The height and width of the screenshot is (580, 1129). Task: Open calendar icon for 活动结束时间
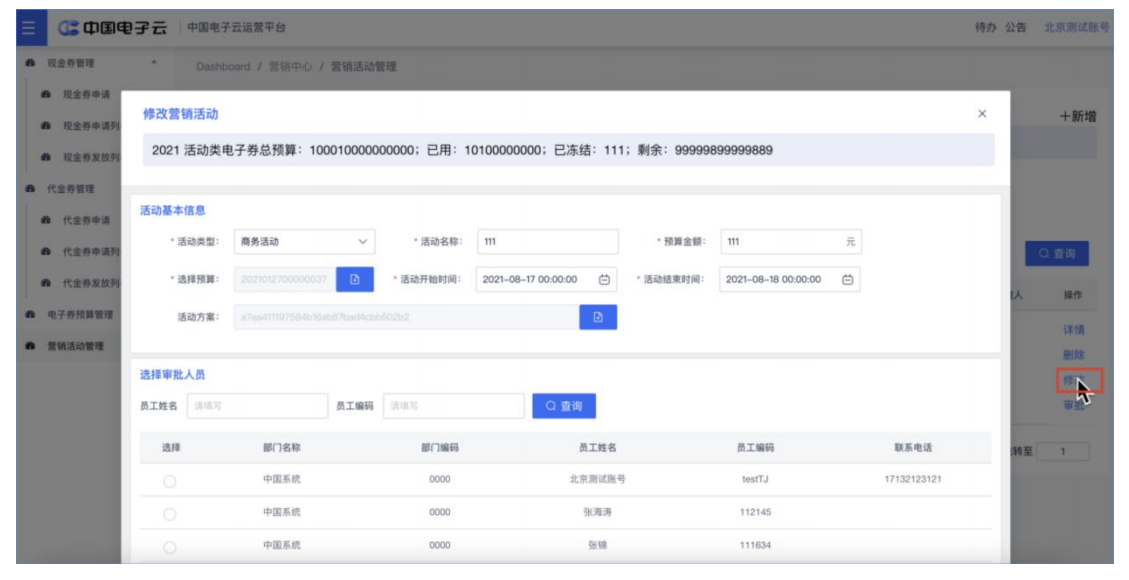point(847,279)
